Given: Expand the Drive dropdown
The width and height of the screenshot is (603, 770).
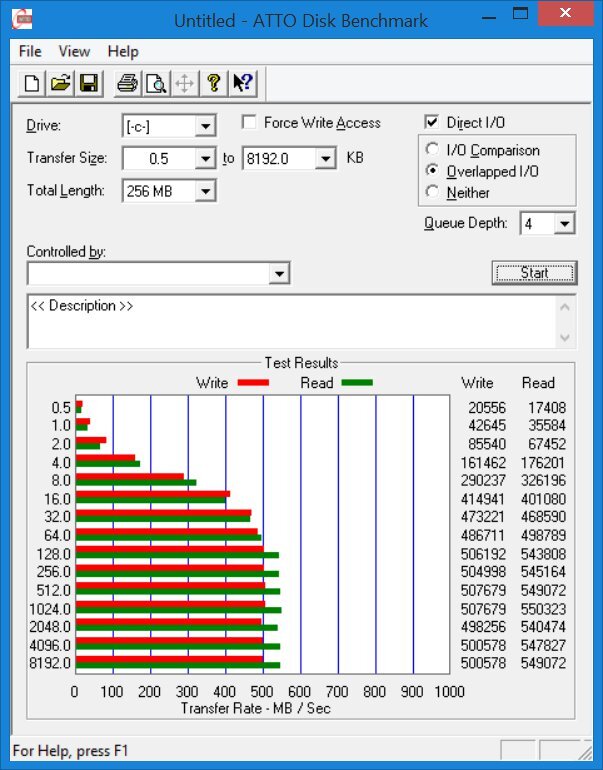Looking at the screenshot, I should (x=205, y=127).
